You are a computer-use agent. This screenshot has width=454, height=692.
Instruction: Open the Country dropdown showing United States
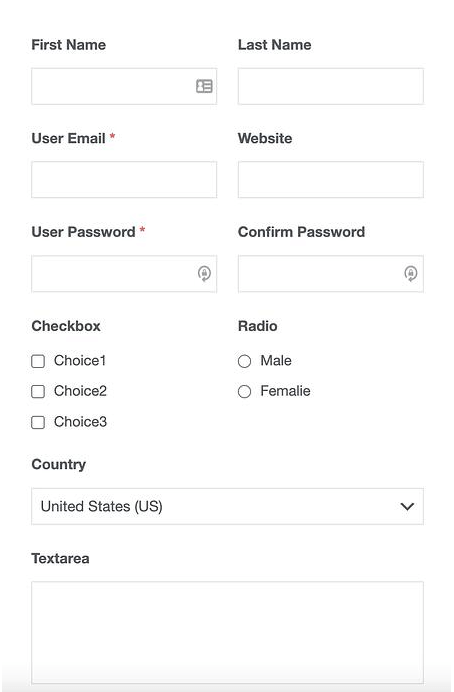tap(227, 506)
